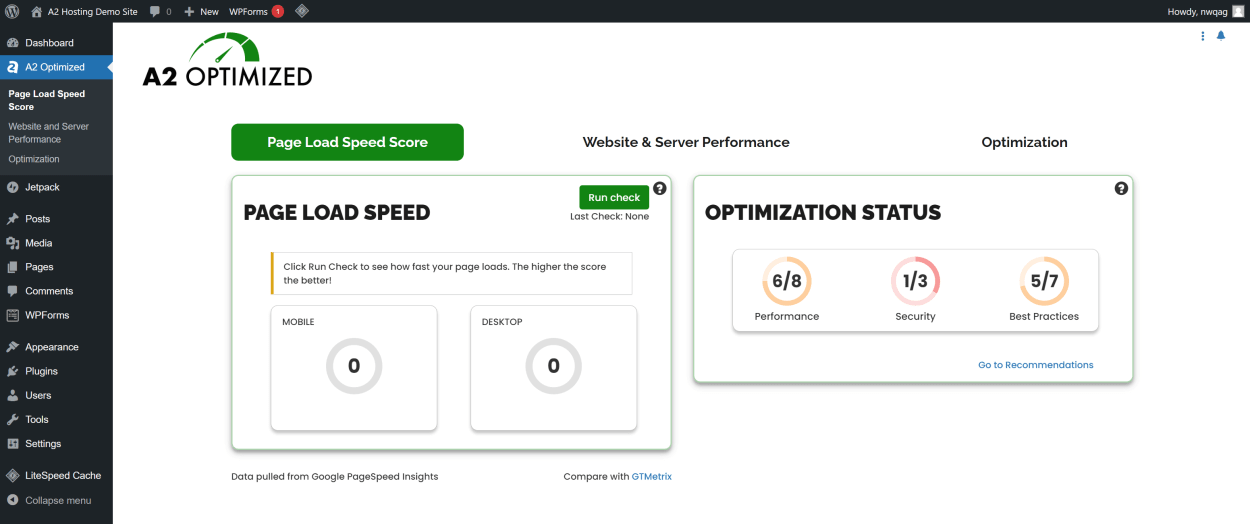Click the Pages sidebar icon
The width and height of the screenshot is (1250, 524).
click(13, 267)
